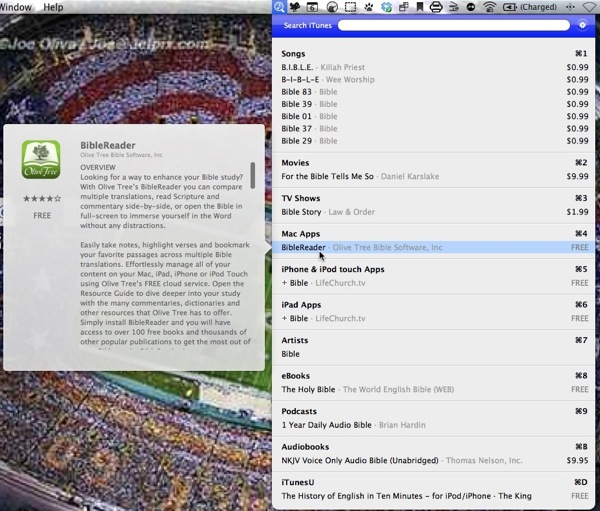This screenshot has height=511, width=600.
Task: Choose the Bible 01 song result
Action: pos(434,116)
